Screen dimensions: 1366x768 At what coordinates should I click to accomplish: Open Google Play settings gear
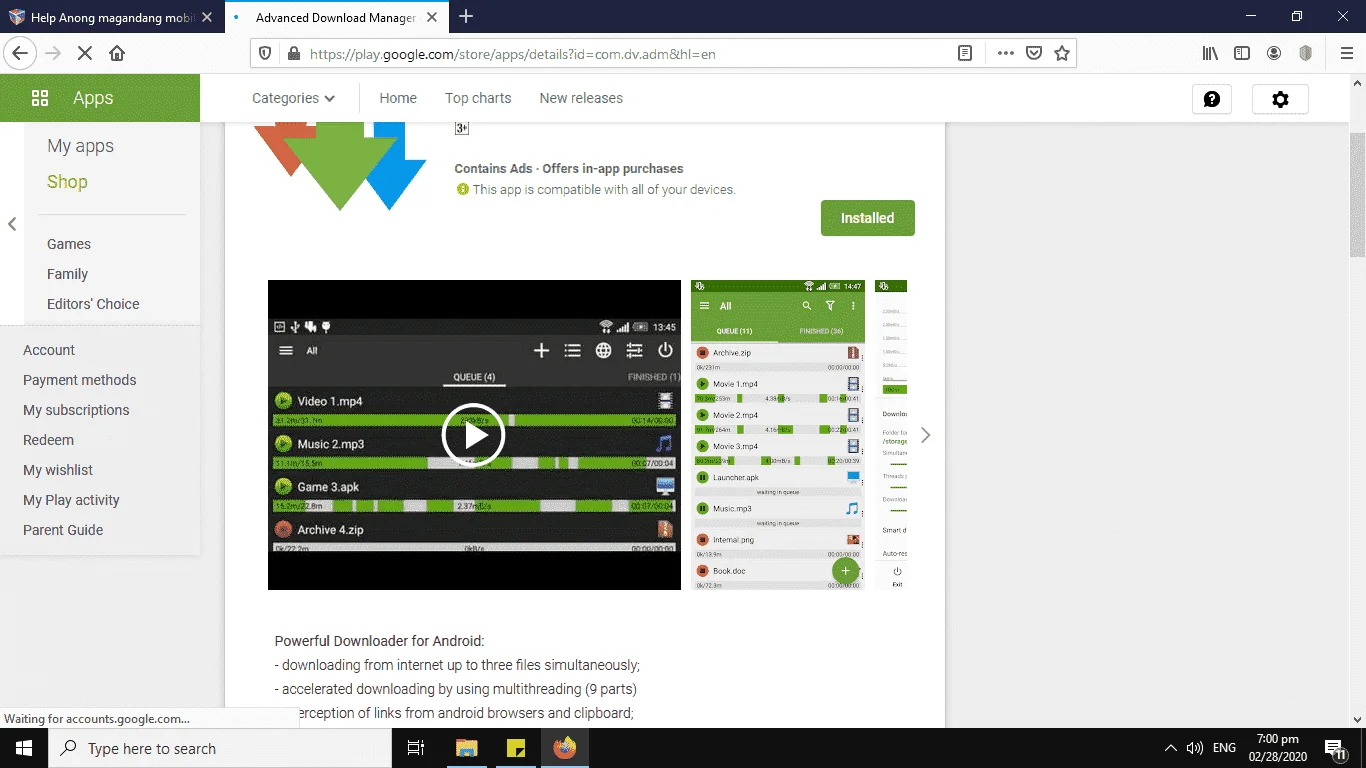[x=1280, y=99]
